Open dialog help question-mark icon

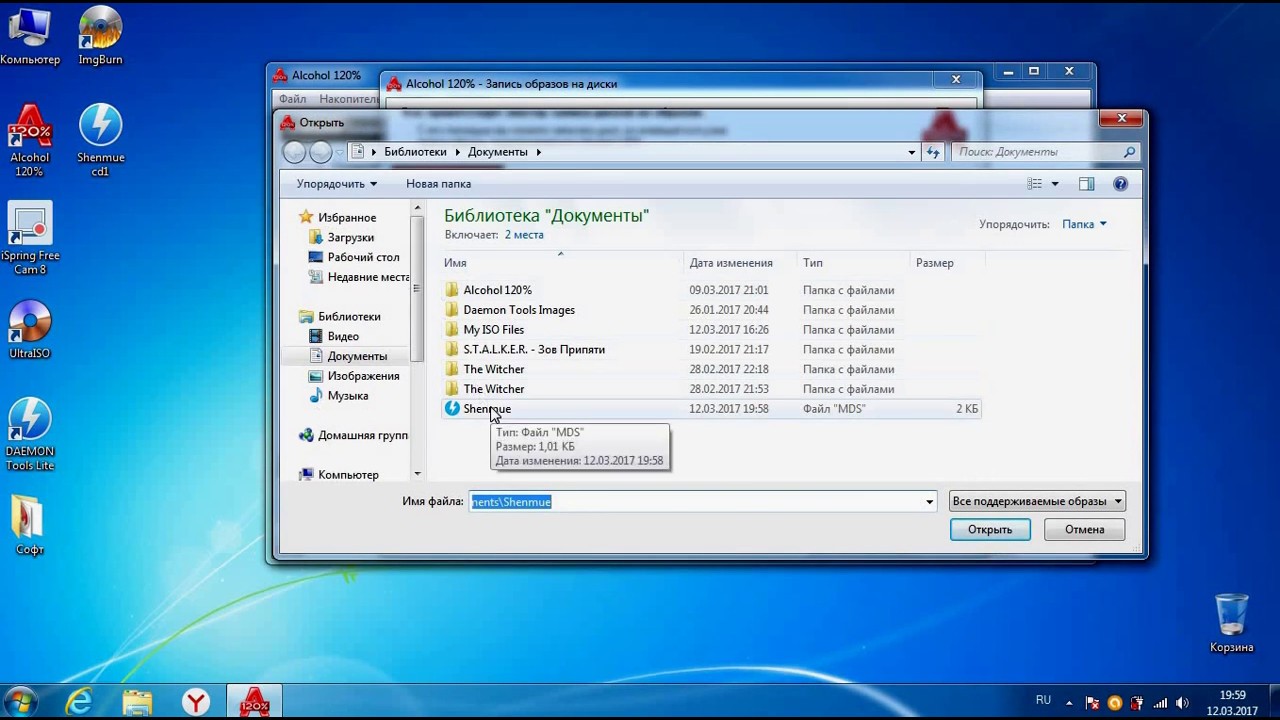[1121, 184]
